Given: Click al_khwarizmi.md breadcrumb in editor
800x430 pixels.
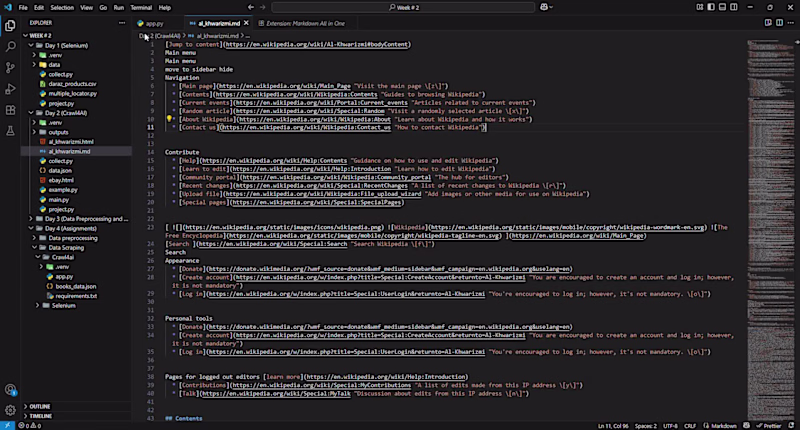Looking at the screenshot, I should pyautogui.click(x=217, y=36).
